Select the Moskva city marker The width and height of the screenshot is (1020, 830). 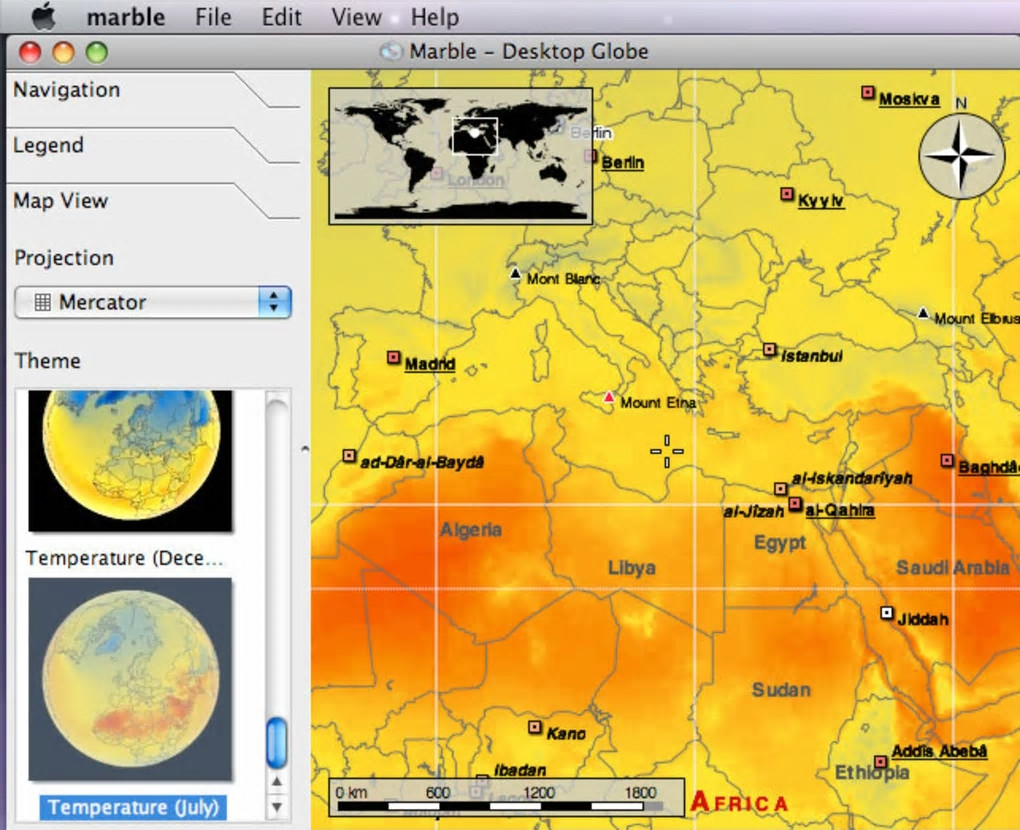tap(868, 92)
